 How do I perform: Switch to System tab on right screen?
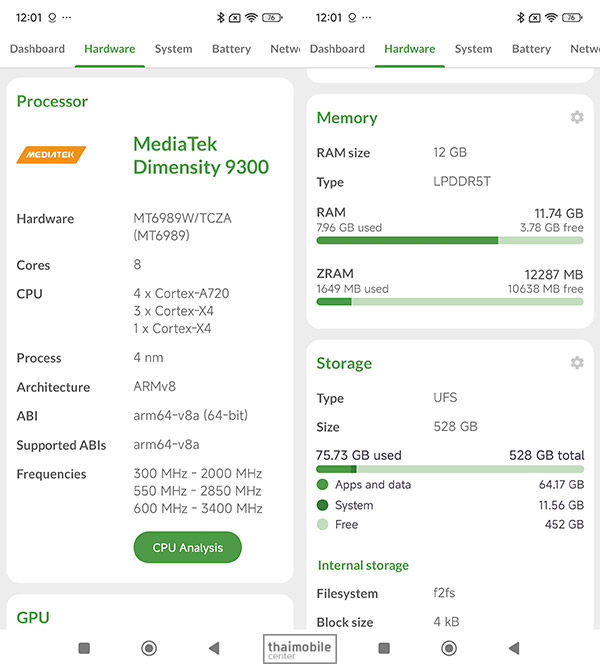click(474, 49)
